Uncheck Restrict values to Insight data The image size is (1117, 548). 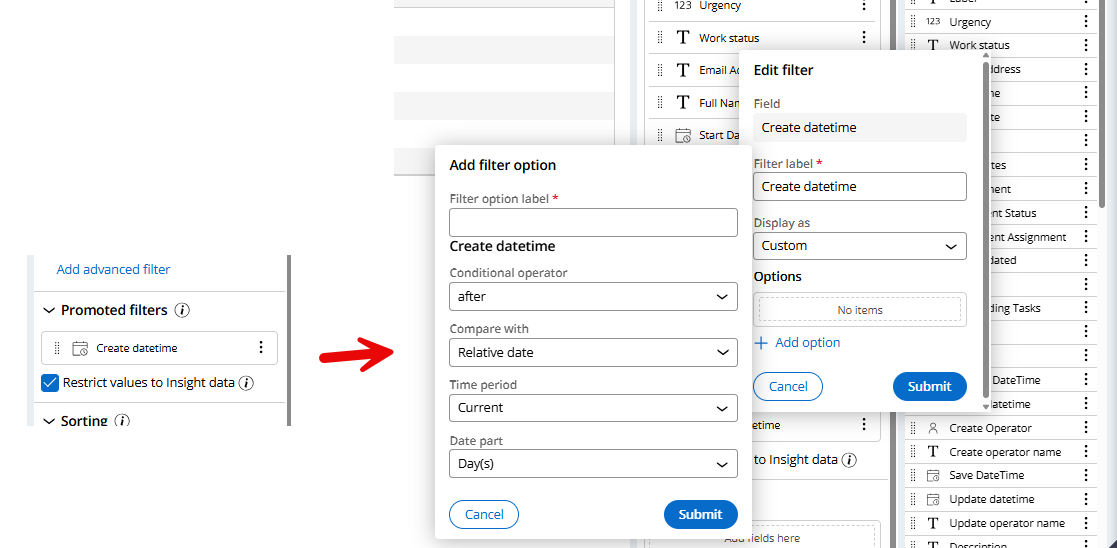pos(50,382)
